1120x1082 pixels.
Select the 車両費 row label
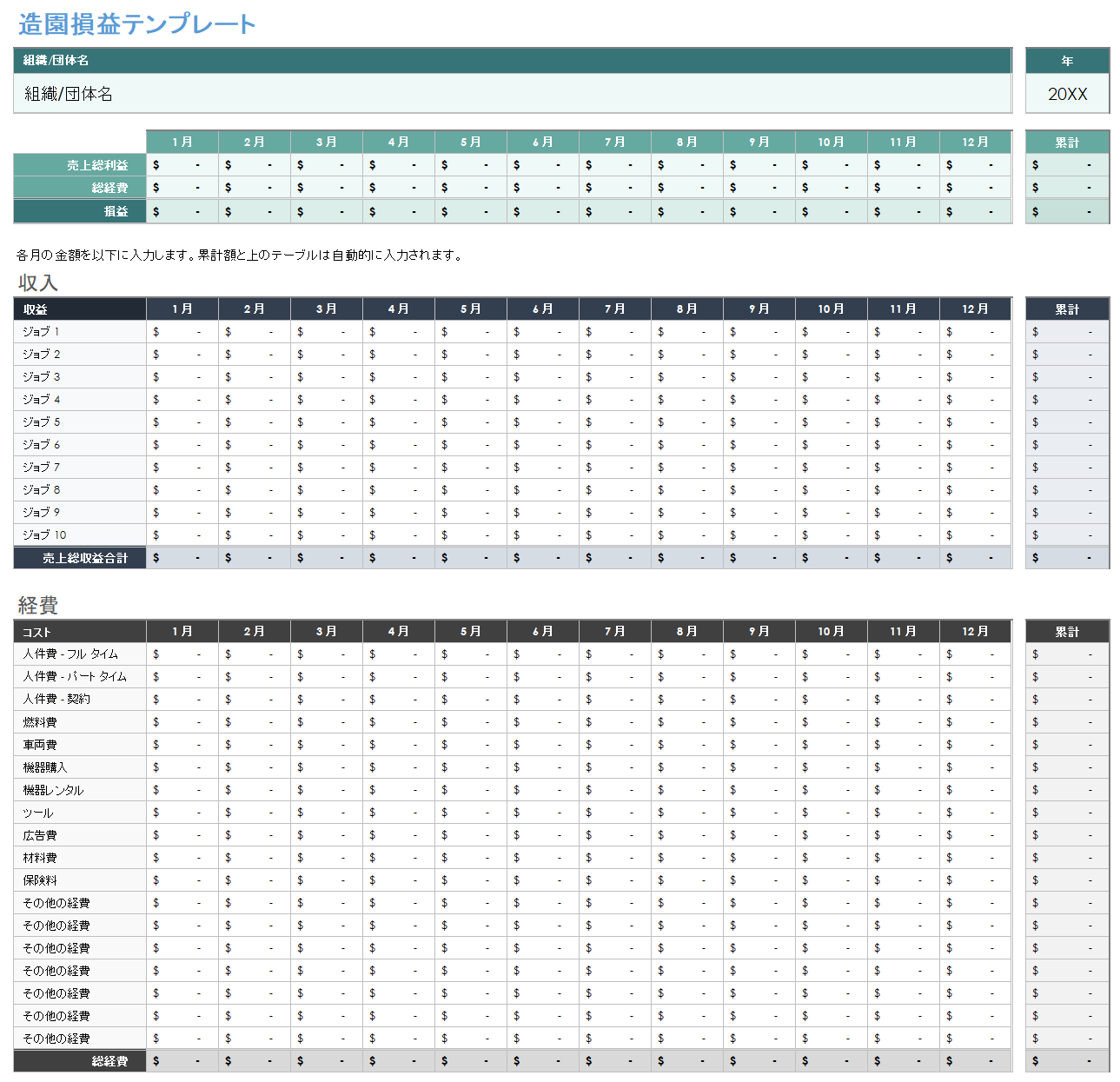click(80, 745)
